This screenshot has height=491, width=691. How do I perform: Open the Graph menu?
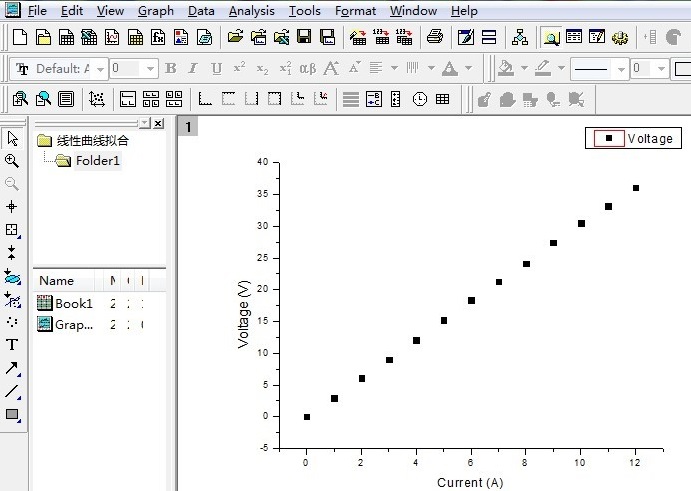156,11
